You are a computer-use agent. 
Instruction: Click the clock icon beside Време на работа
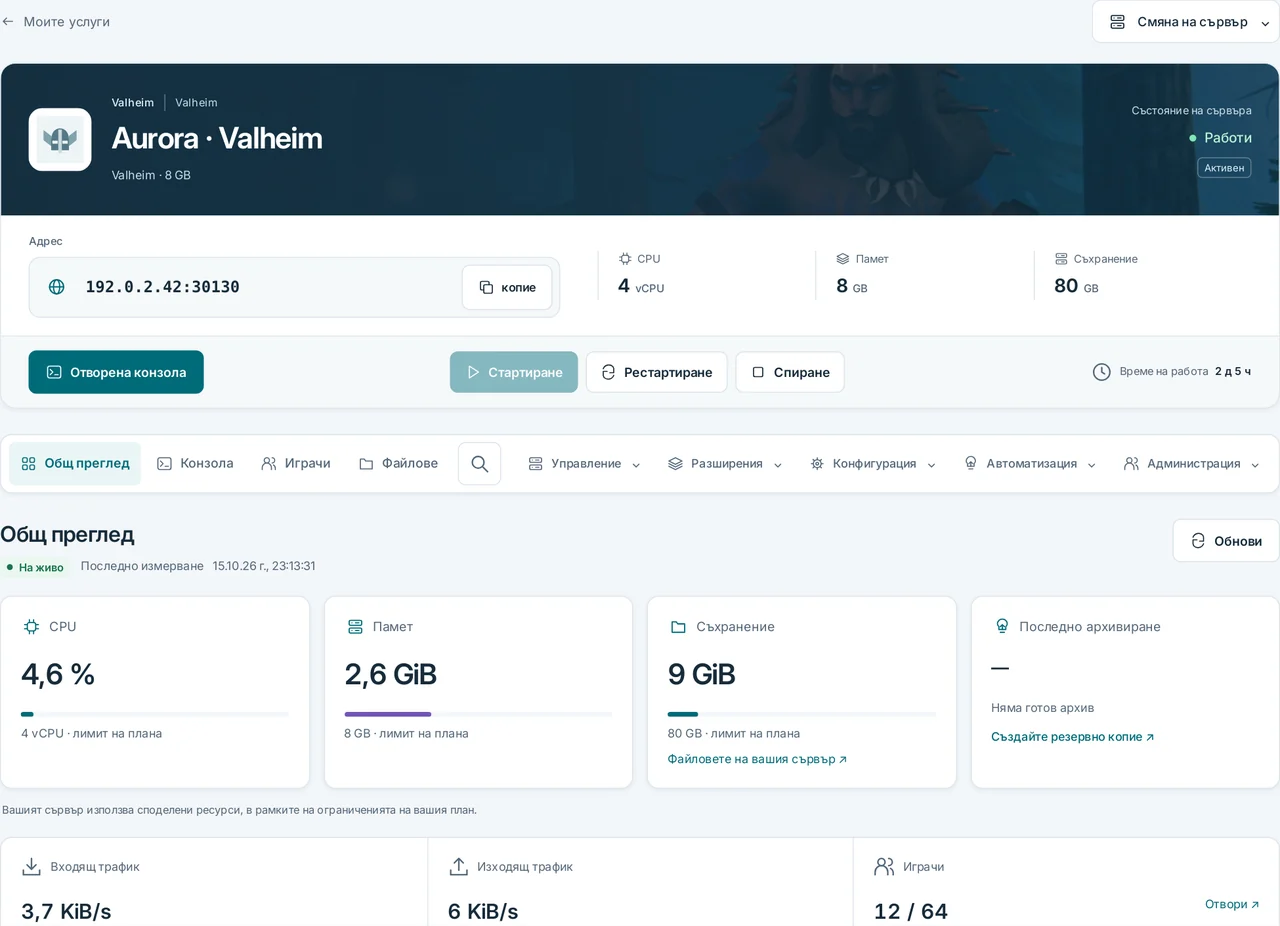pyautogui.click(x=1101, y=372)
